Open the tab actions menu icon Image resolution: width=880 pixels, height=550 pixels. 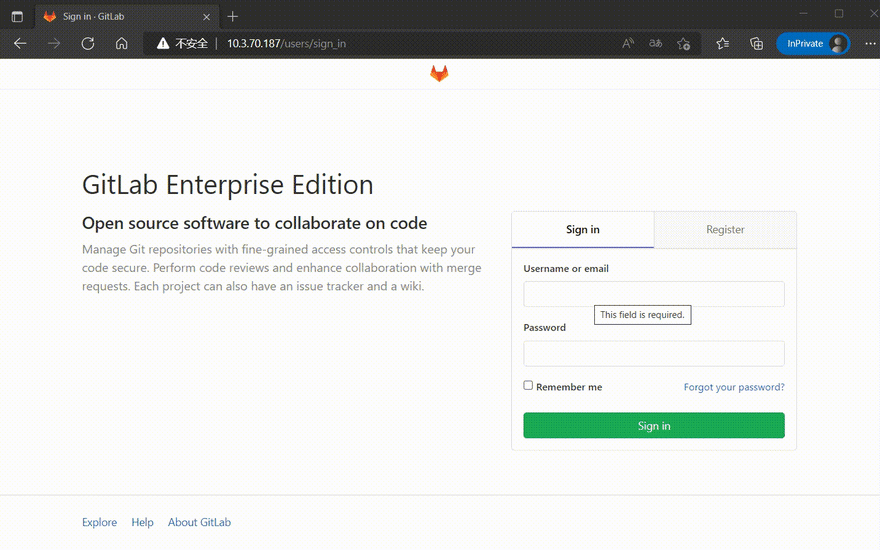point(17,16)
